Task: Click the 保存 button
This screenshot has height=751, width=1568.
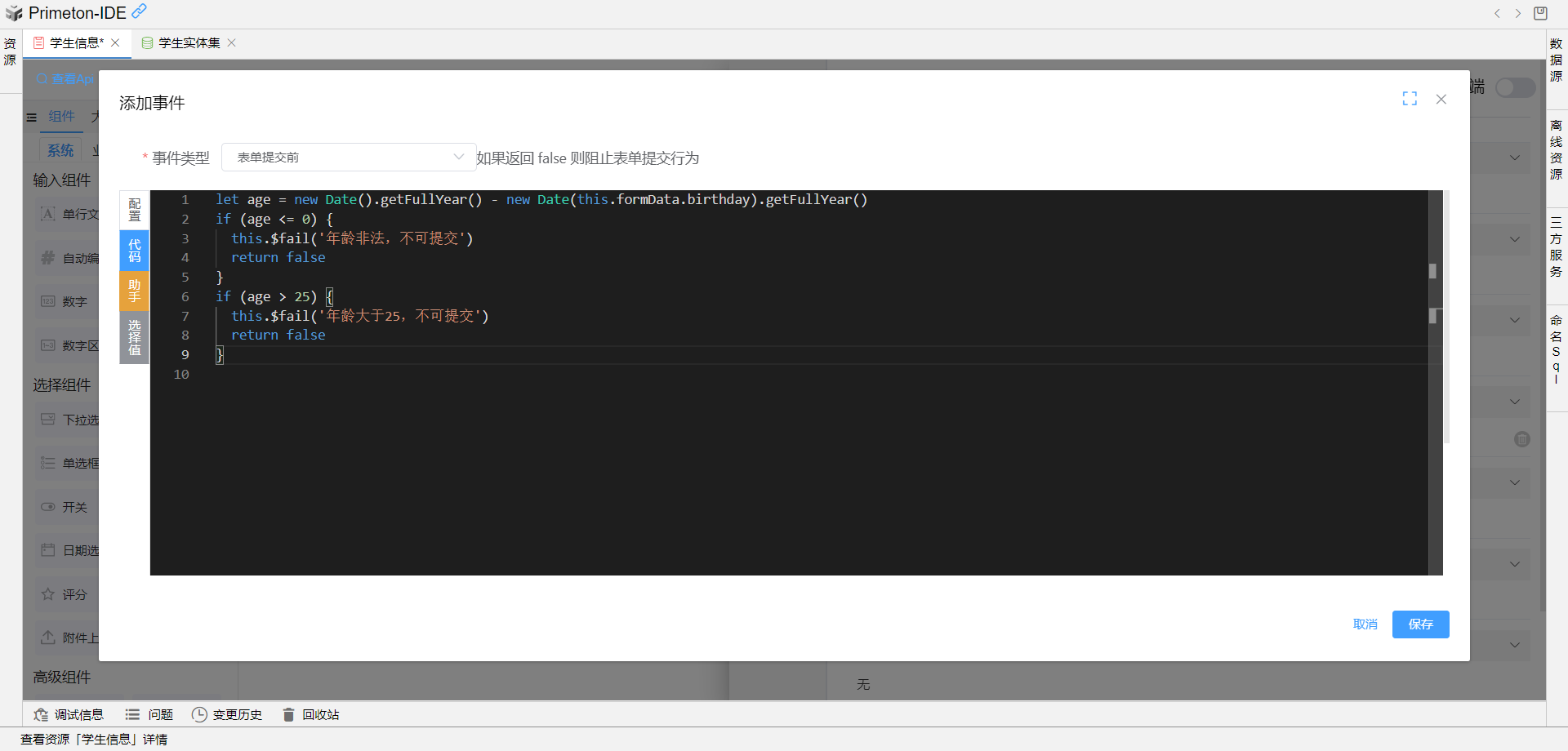Action: pyautogui.click(x=1420, y=624)
